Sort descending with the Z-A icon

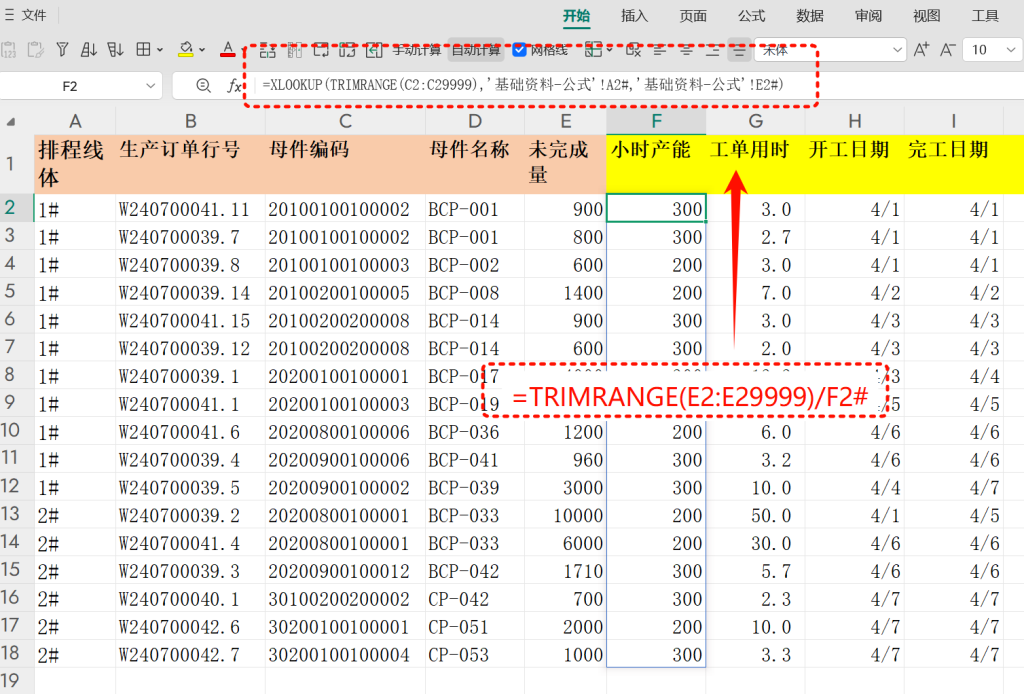pos(115,50)
